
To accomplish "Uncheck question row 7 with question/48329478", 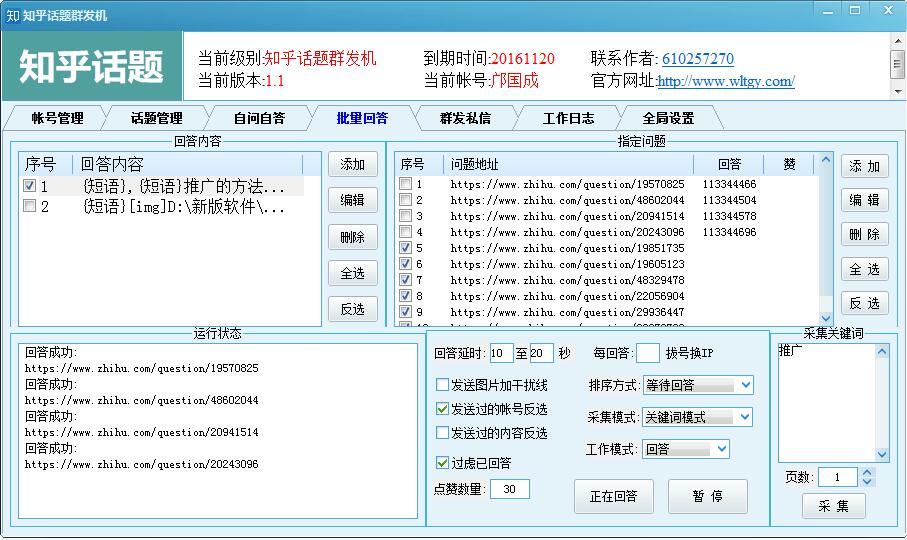I will coord(405,279).
